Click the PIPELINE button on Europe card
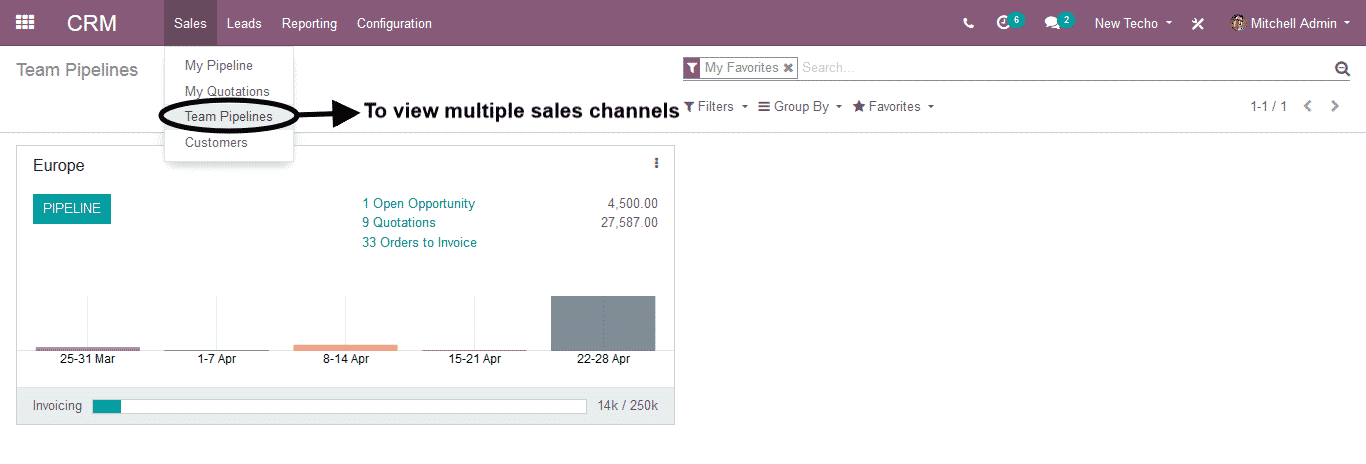The image size is (1366, 464). [72, 209]
